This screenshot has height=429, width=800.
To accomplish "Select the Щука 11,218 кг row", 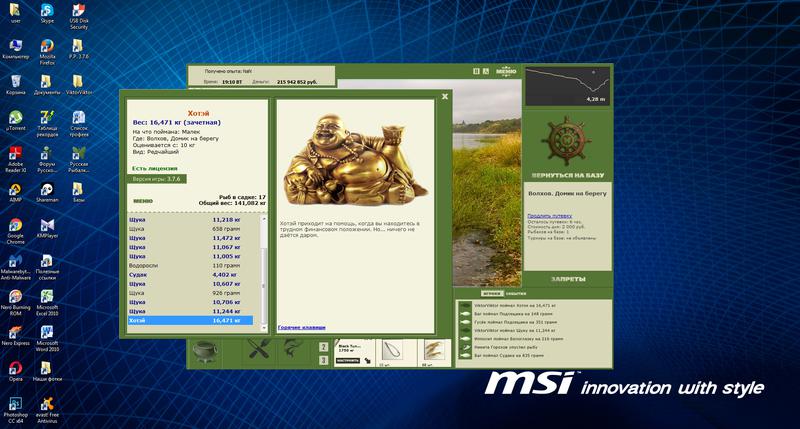I will [190, 219].
